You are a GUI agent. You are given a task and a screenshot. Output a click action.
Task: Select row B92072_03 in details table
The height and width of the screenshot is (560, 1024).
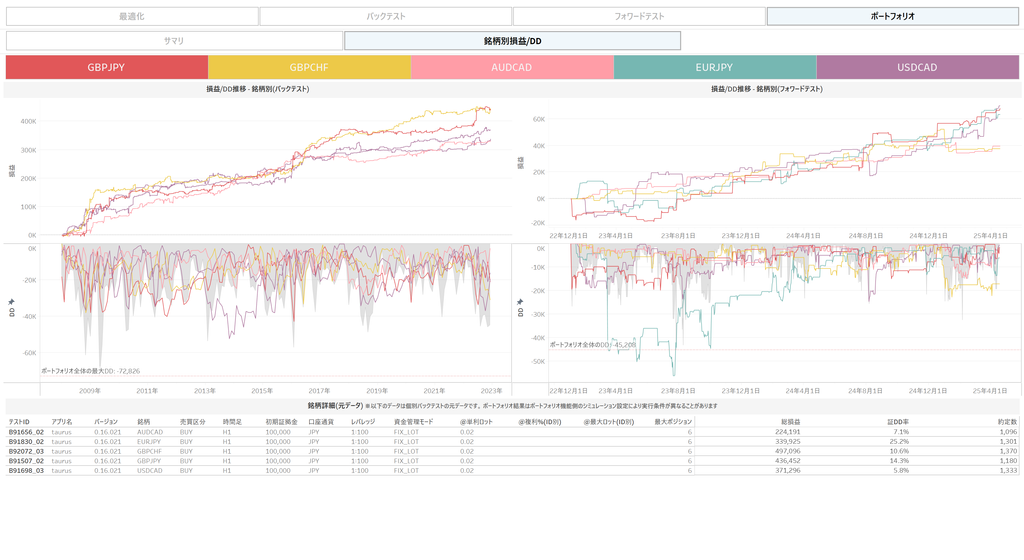(x=26, y=451)
